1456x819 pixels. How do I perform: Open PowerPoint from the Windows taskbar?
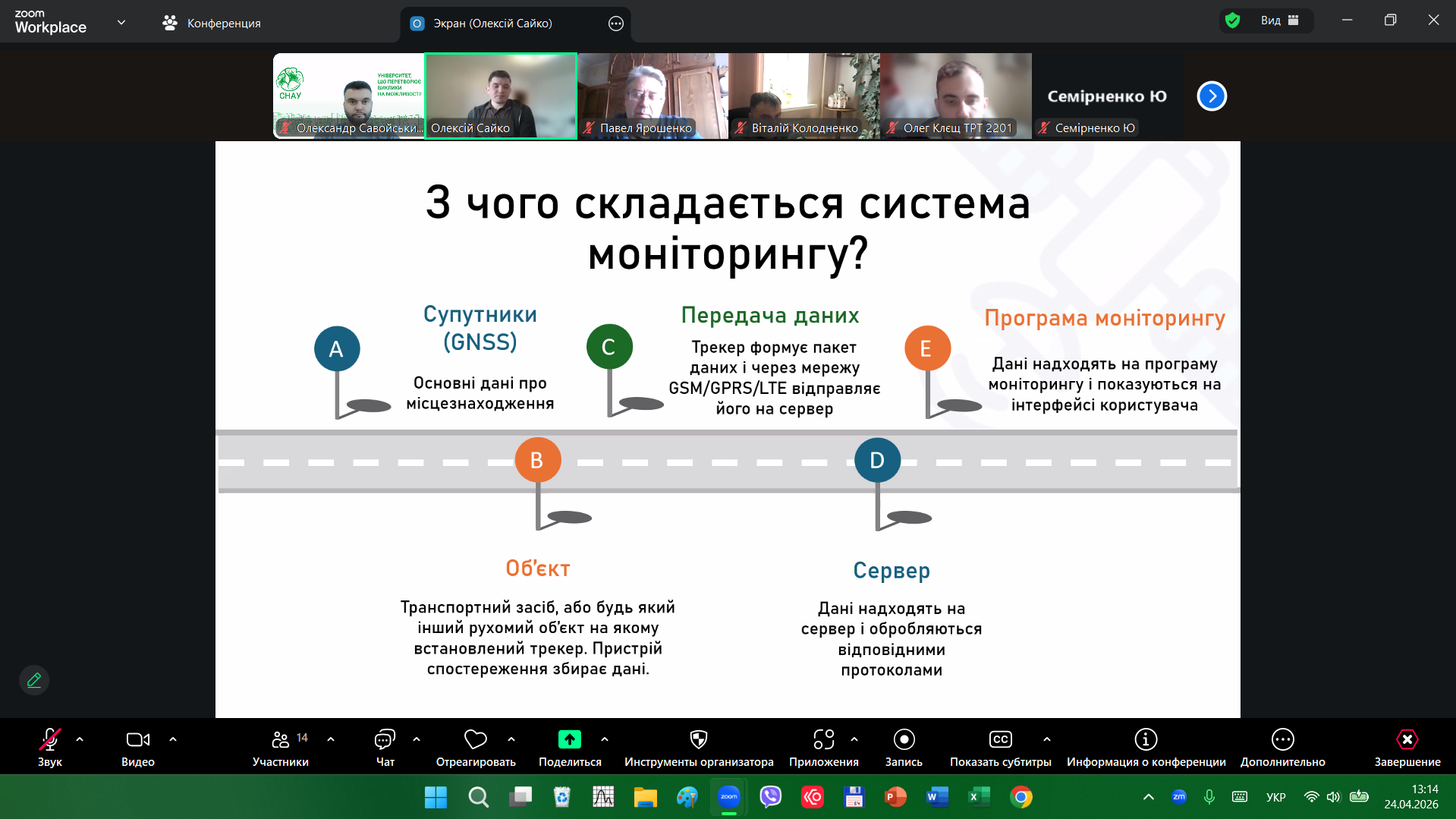point(895,797)
